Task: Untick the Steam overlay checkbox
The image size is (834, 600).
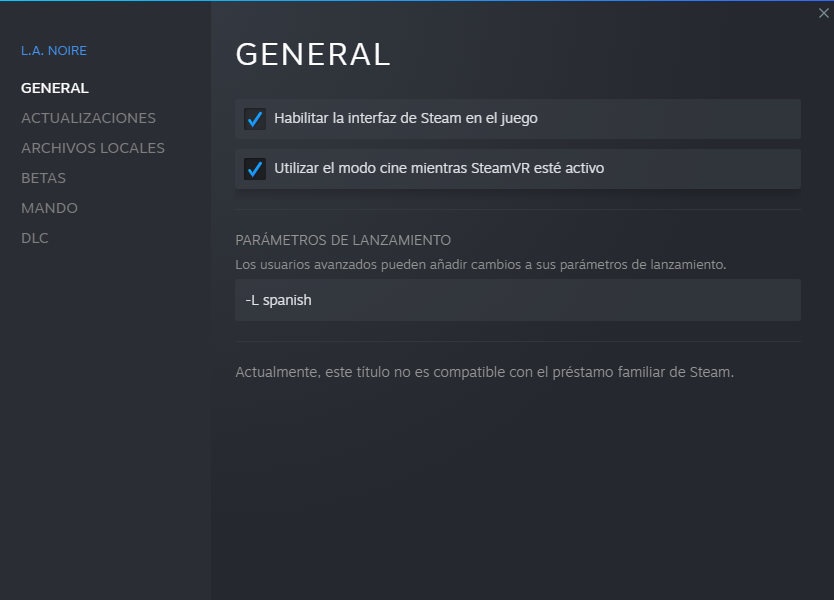Action: click(254, 119)
